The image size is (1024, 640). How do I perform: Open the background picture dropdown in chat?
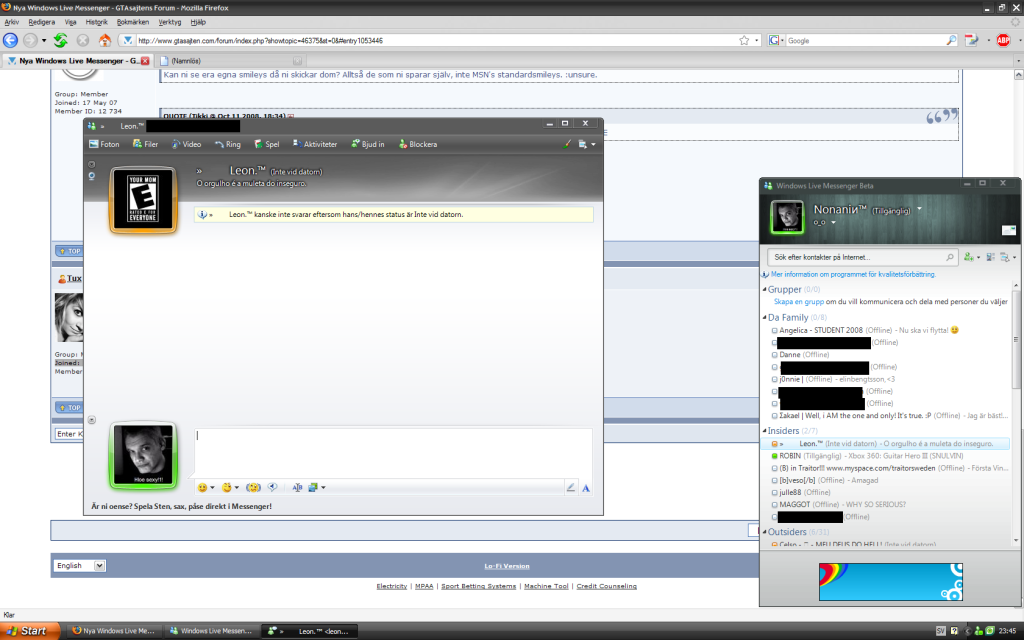[317, 487]
